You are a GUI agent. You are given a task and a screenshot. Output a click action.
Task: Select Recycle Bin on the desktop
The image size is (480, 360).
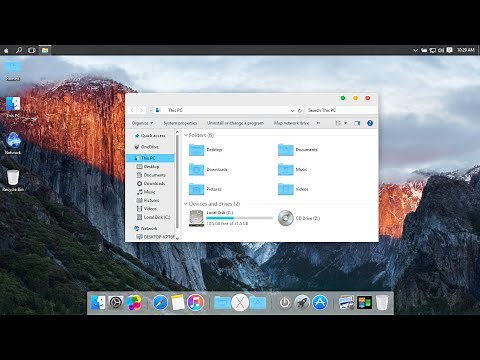click(x=13, y=180)
